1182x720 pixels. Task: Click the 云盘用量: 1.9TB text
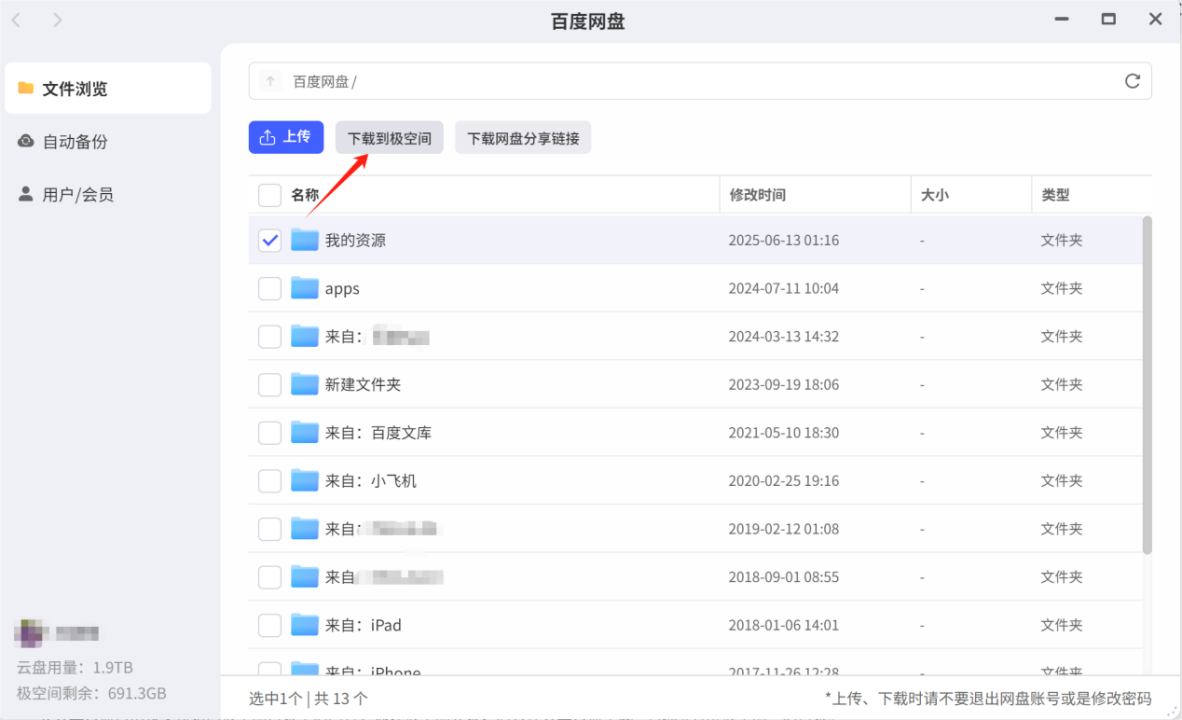click(75, 667)
